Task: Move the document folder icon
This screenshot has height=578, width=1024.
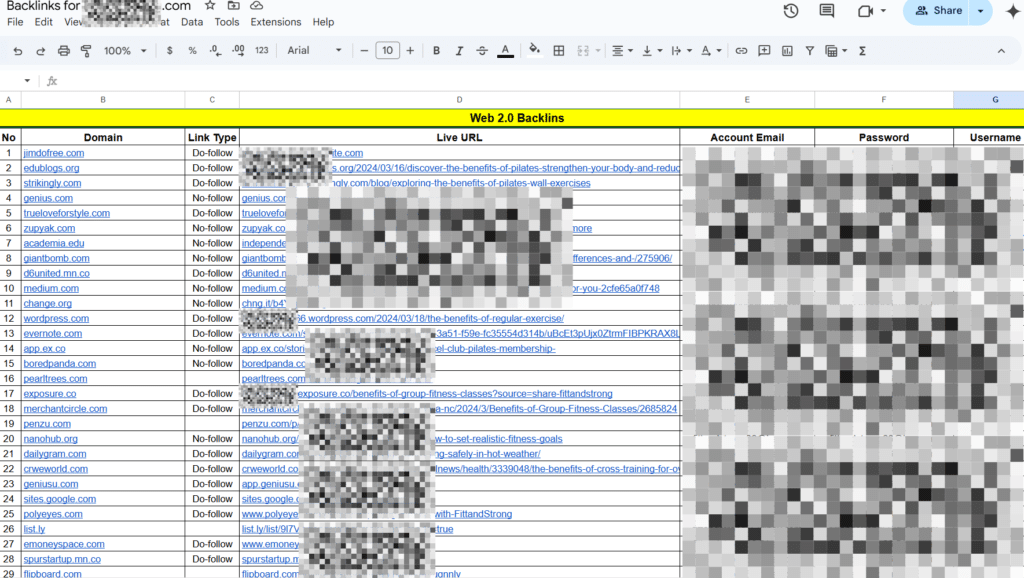Action: pyautogui.click(x=233, y=5)
